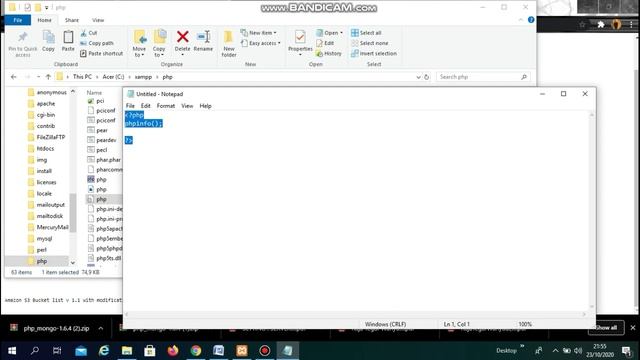Click the volume speaker tray icon
This screenshot has height=360, width=640.
578,351
